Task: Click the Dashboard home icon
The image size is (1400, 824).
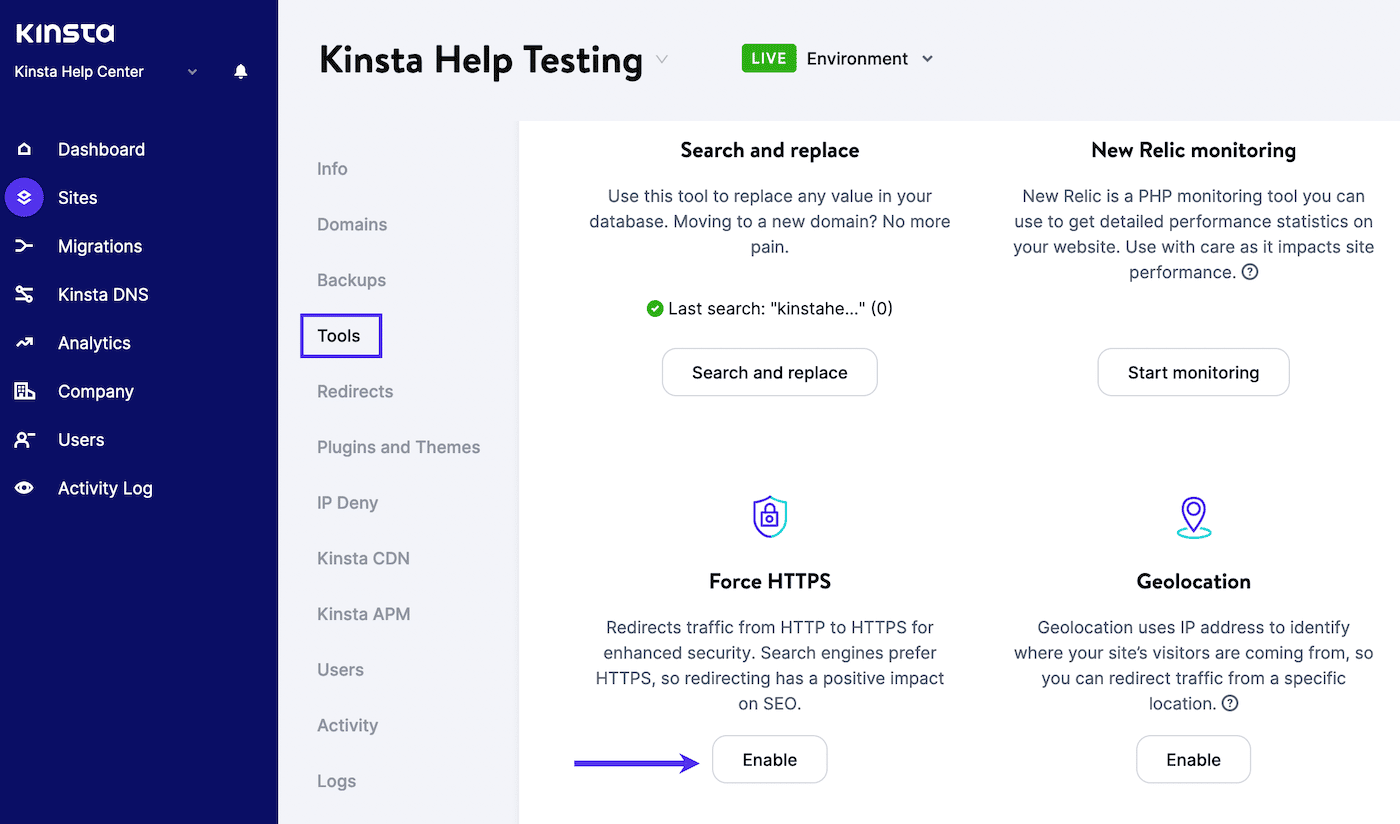Action: click(x=24, y=149)
